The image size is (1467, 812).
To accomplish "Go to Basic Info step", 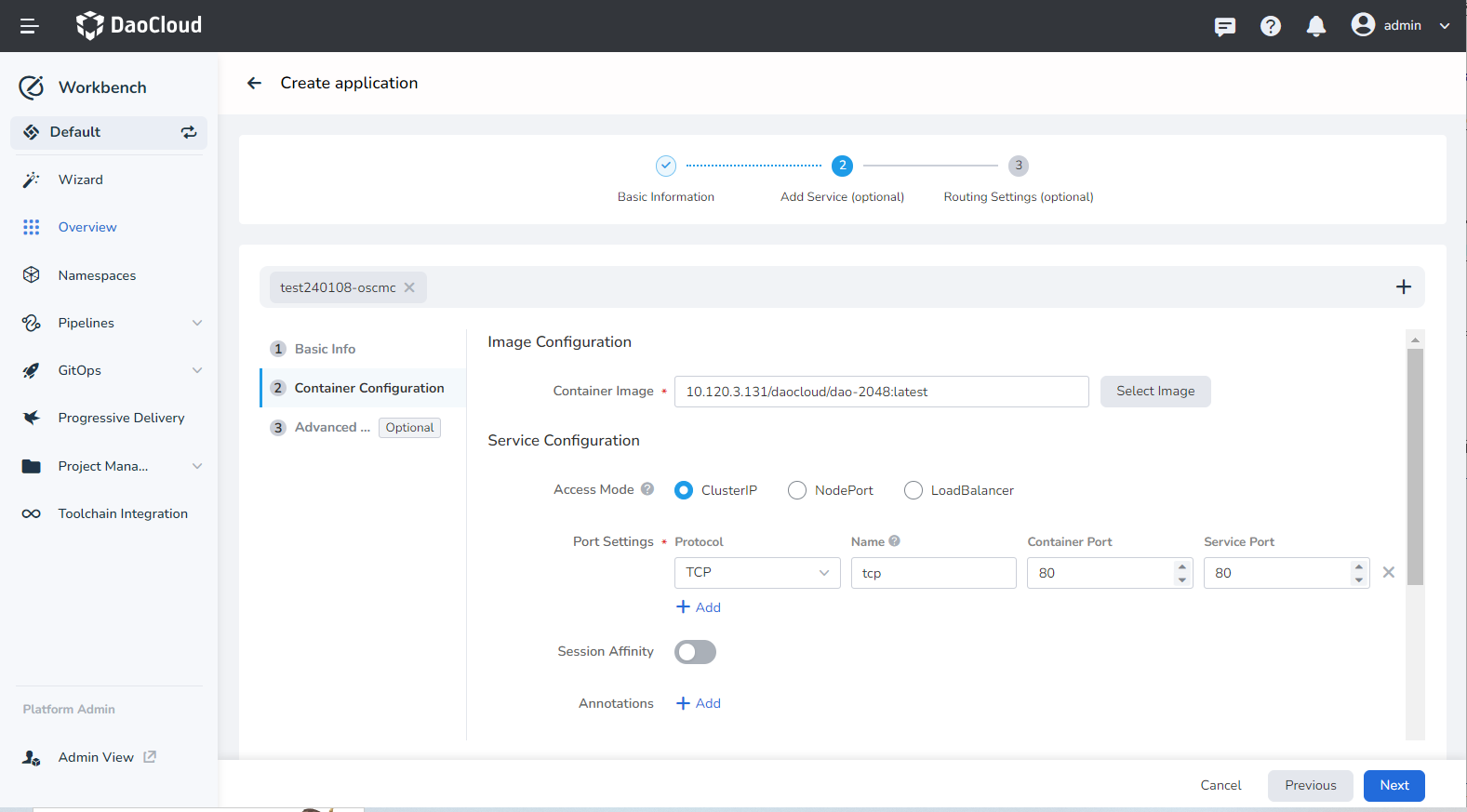I will click(325, 349).
